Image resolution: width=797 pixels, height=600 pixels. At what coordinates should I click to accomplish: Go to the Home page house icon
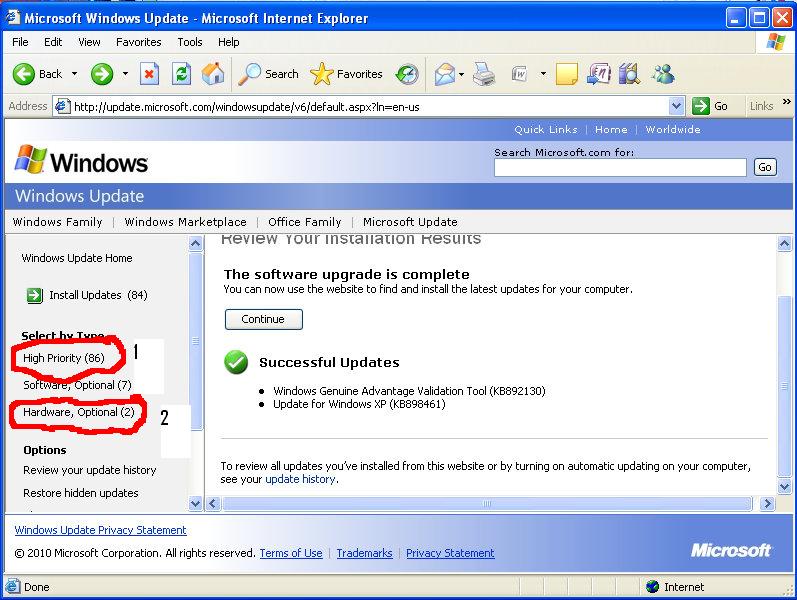[x=213, y=74]
